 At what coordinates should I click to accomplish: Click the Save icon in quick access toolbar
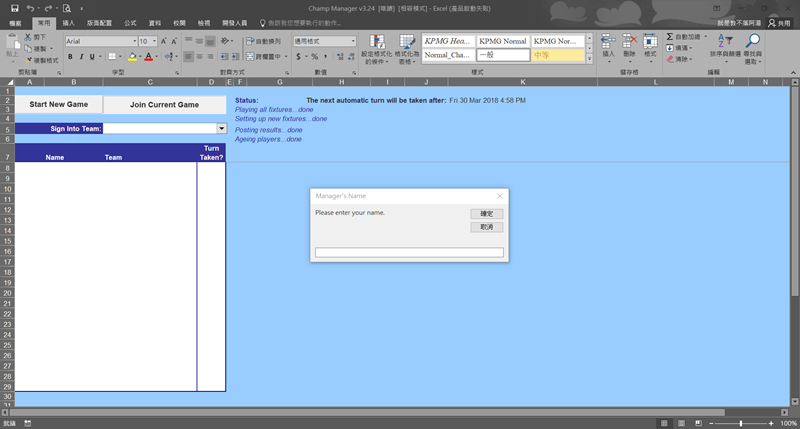click(15, 8)
